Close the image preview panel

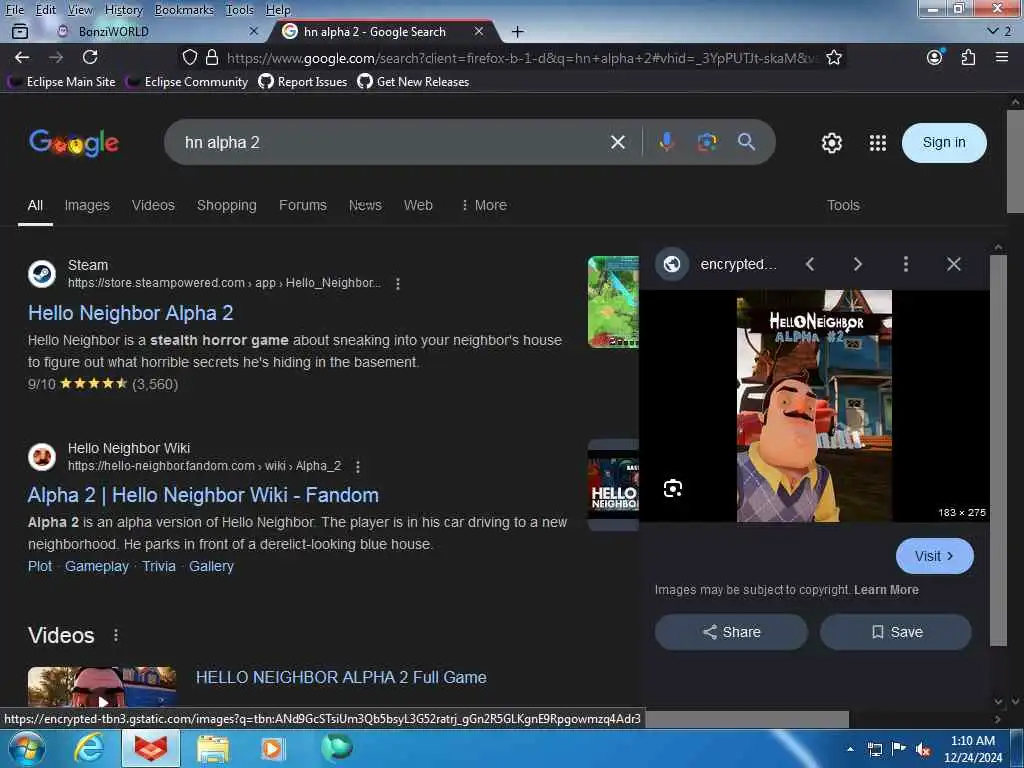tap(953, 264)
